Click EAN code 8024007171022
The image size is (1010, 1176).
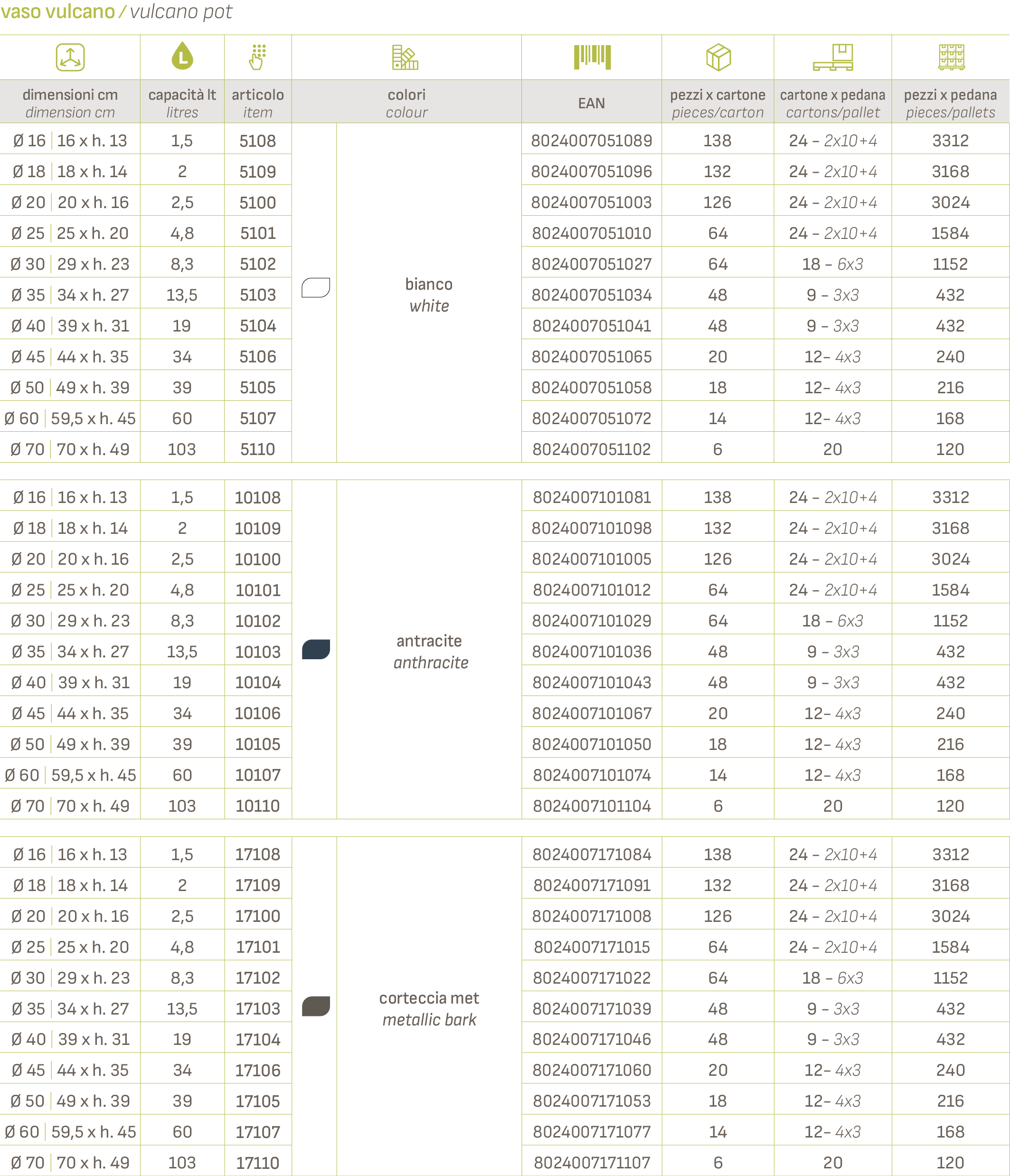(592, 978)
